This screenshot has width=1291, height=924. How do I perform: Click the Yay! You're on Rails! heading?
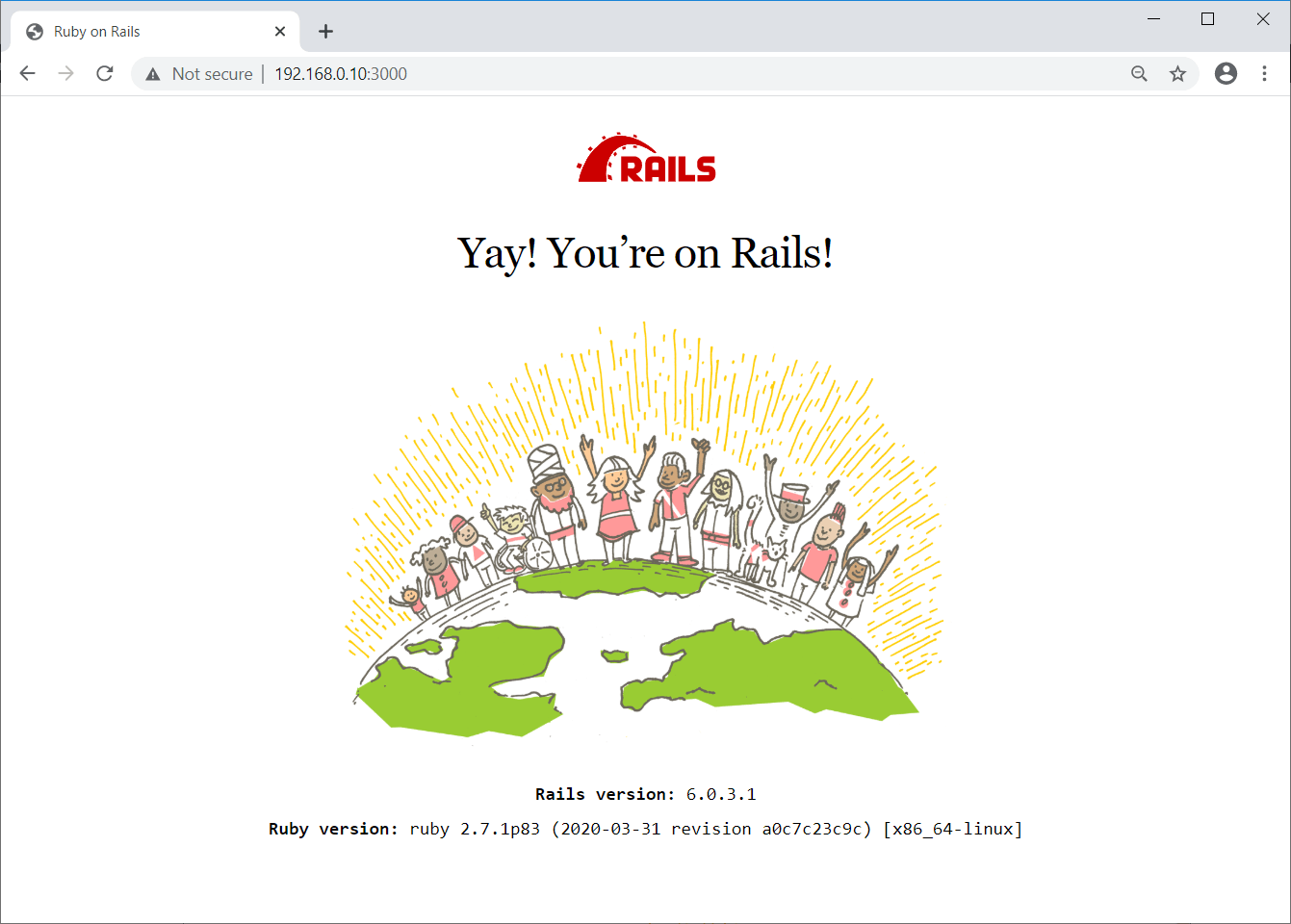coord(645,253)
